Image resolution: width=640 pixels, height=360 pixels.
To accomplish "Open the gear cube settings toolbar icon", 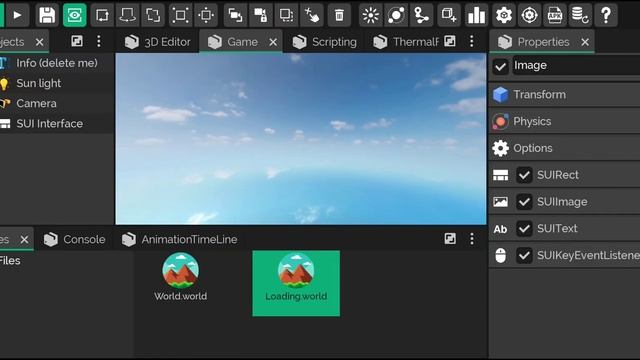I will [x=504, y=16].
